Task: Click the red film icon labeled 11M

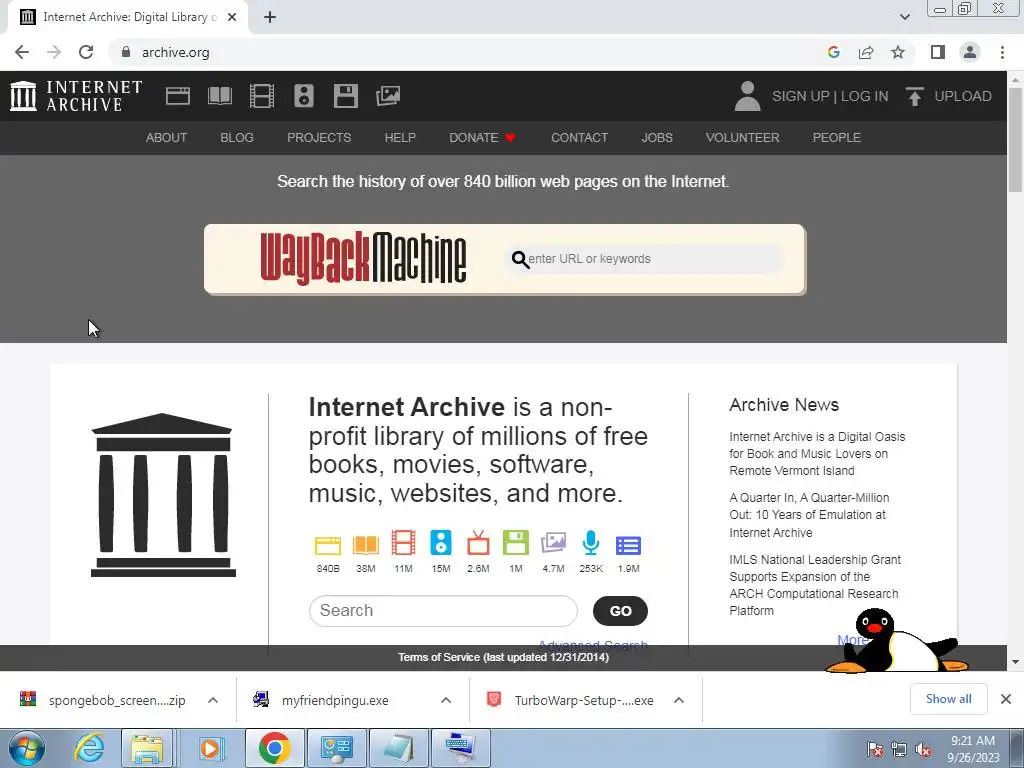Action: point(404,543)
